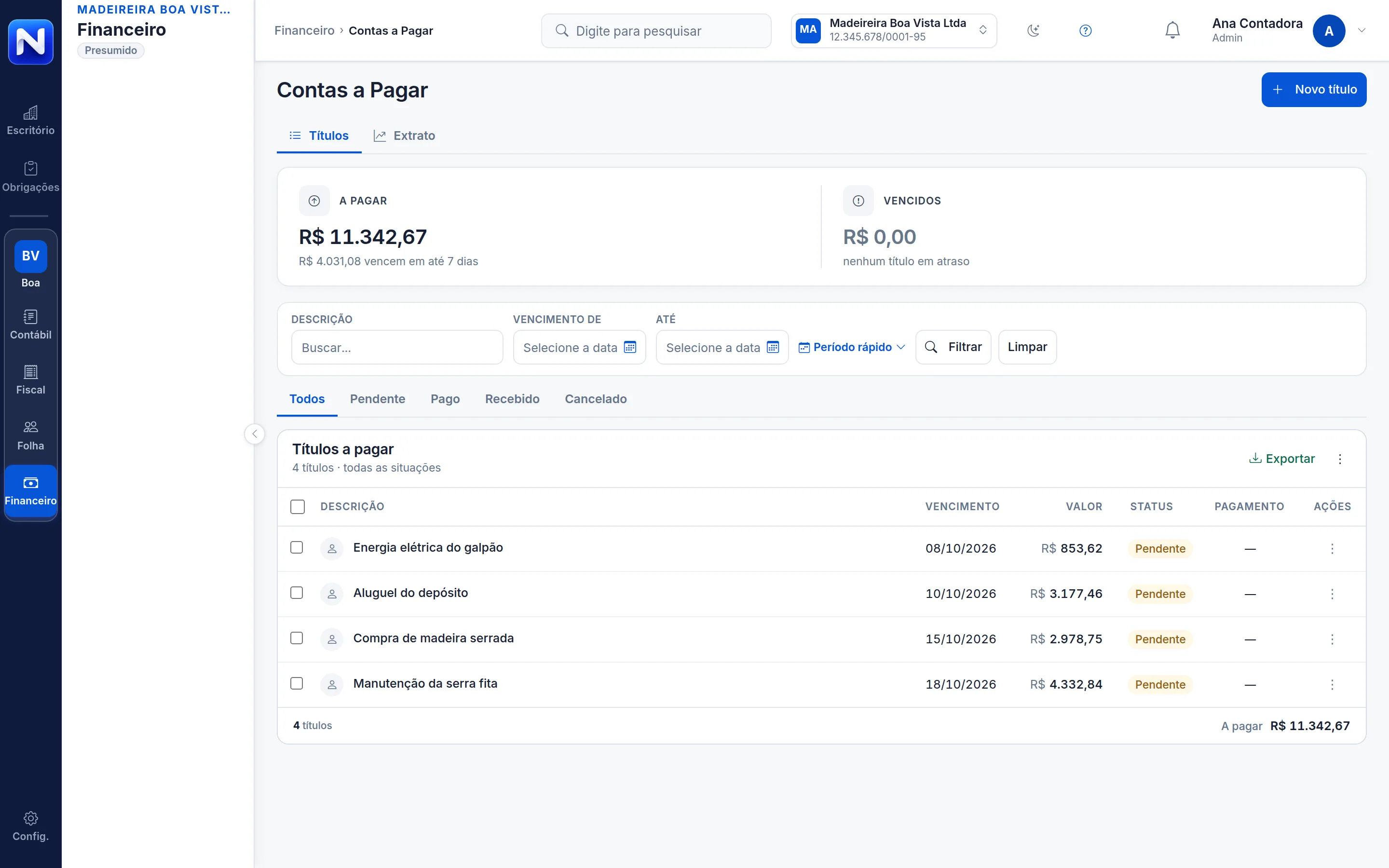Open actions menu for Energia elétrica do galpão
1389x868 pixels.
coord(1332,548)
